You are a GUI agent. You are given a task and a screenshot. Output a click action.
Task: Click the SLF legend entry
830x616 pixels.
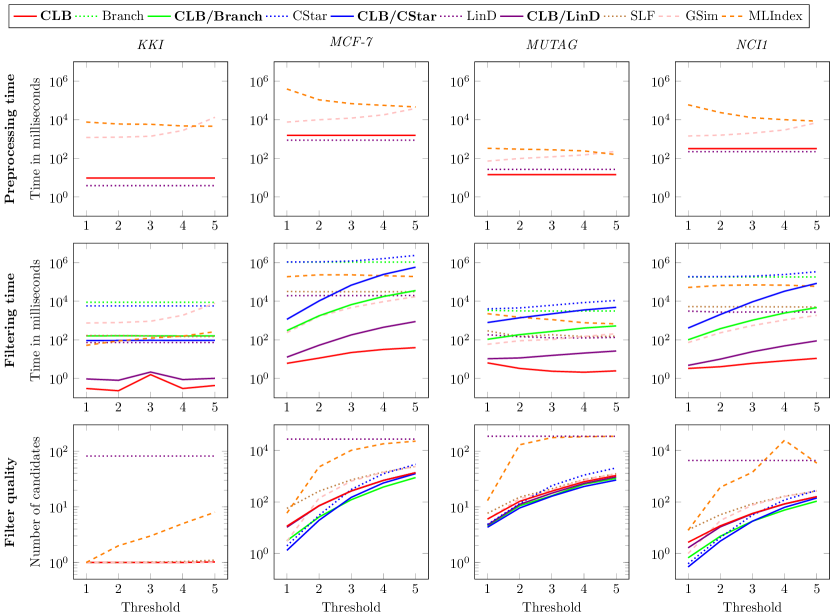coord(643,17)
